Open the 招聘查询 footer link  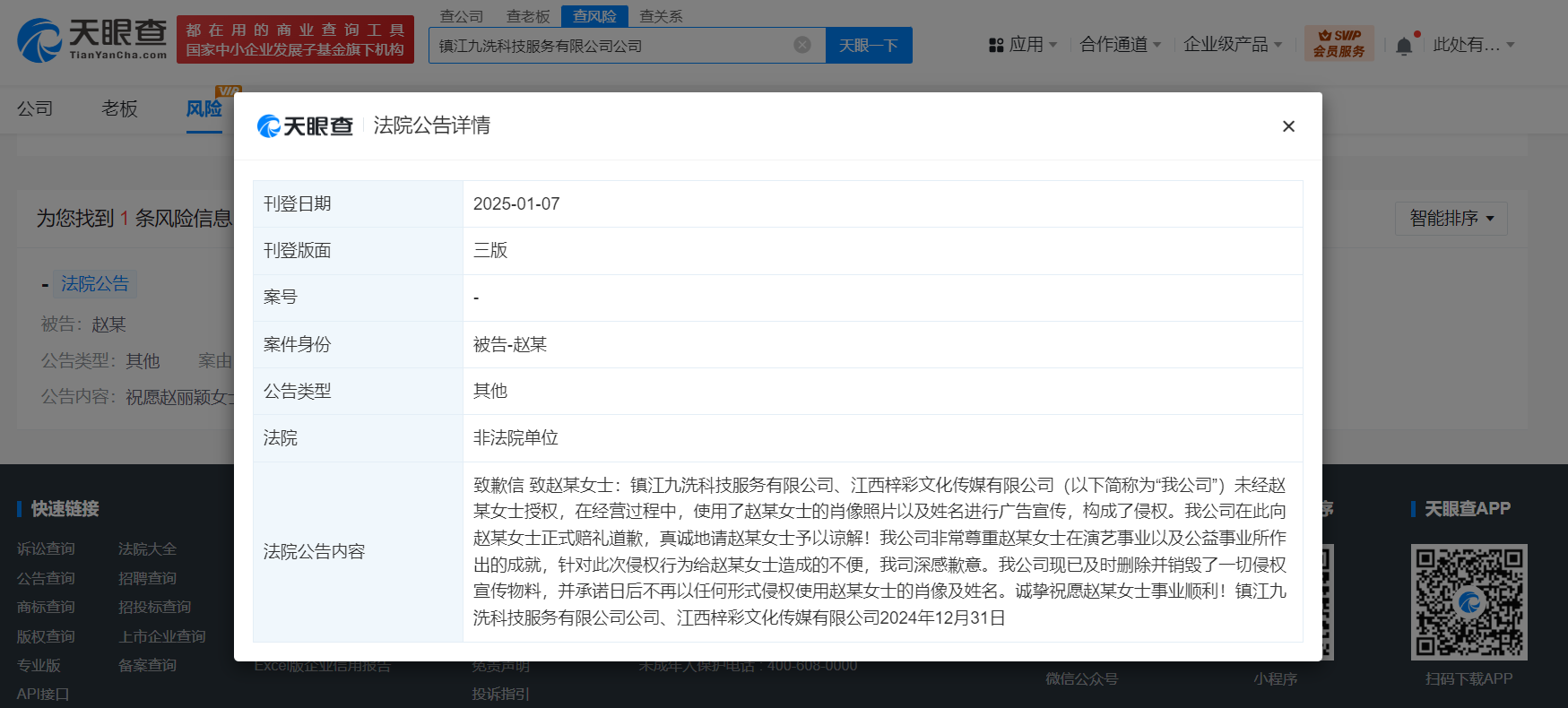[147, 578]
